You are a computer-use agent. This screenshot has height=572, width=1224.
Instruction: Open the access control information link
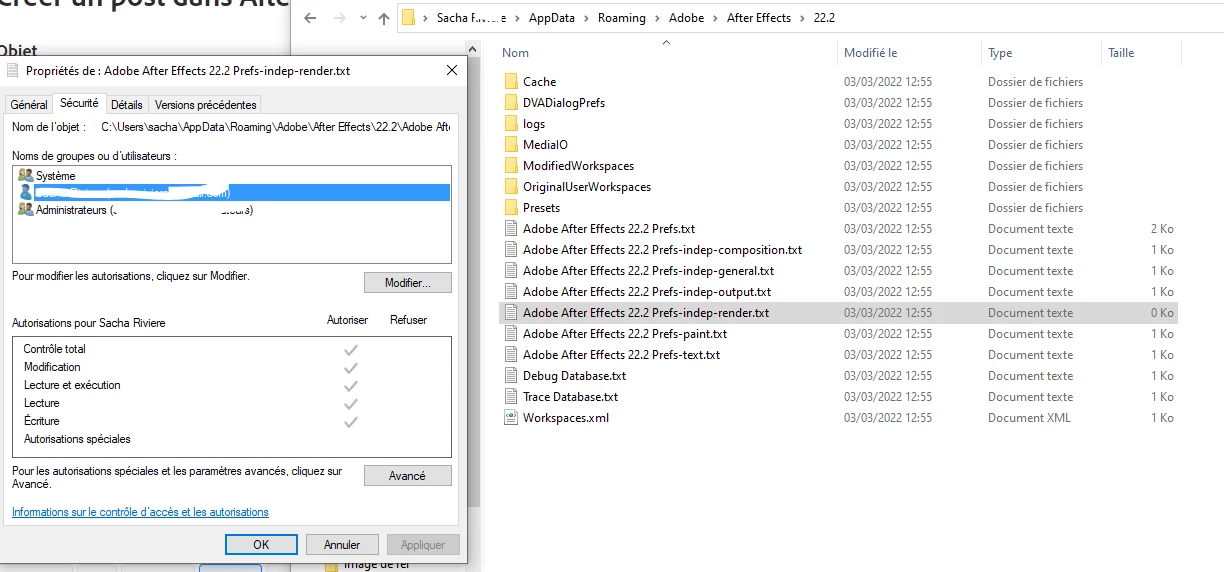click(x=140, y=512)
